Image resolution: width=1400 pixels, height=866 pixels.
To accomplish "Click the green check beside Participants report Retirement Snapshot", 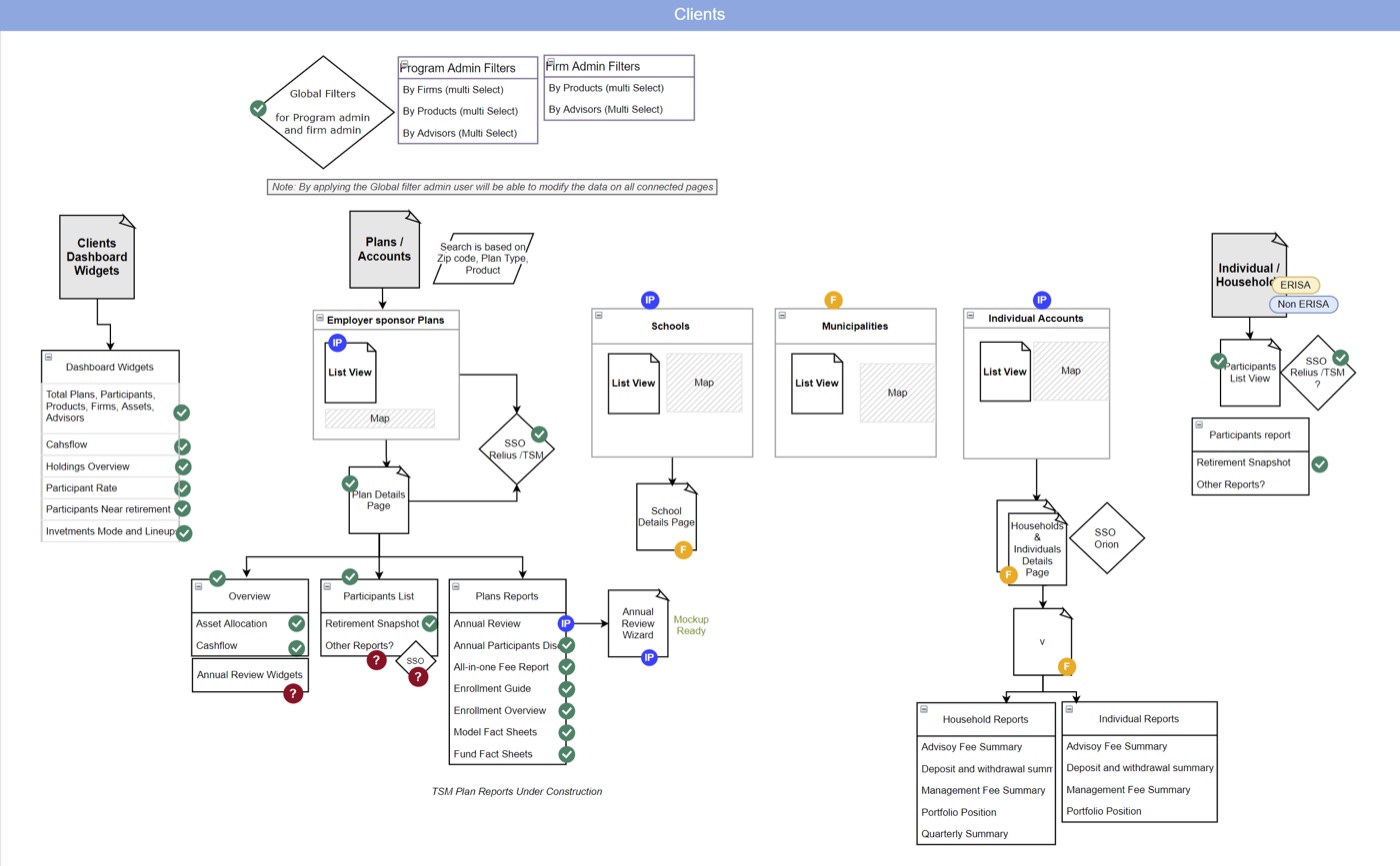I will [x=1319, y=464].
